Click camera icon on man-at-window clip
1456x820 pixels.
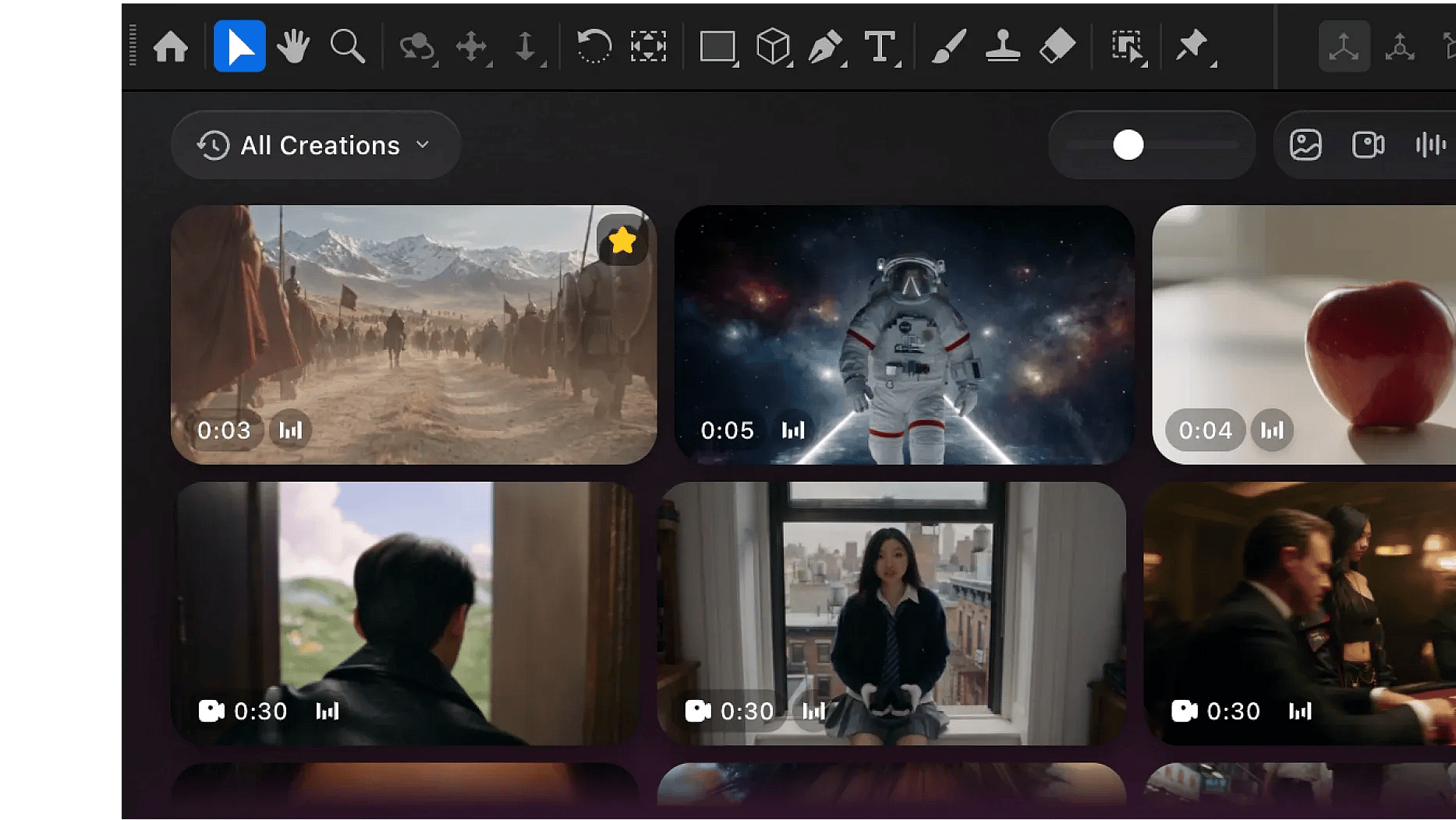click(x=211, y=711)
